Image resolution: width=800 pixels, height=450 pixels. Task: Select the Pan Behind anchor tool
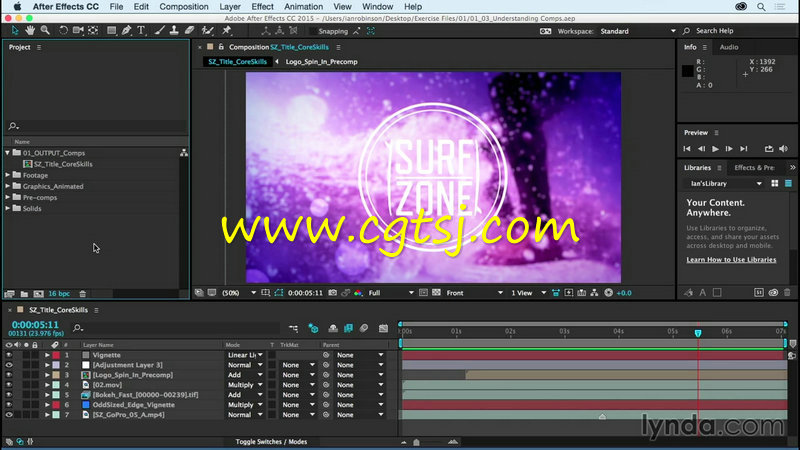pyautogui.click(x=93, y=31)
